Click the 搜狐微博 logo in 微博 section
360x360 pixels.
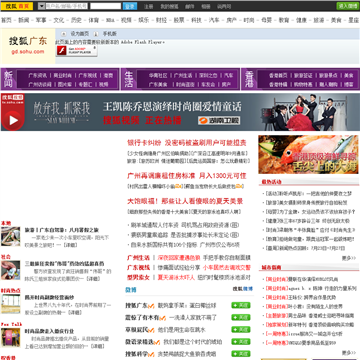point(243,289)
